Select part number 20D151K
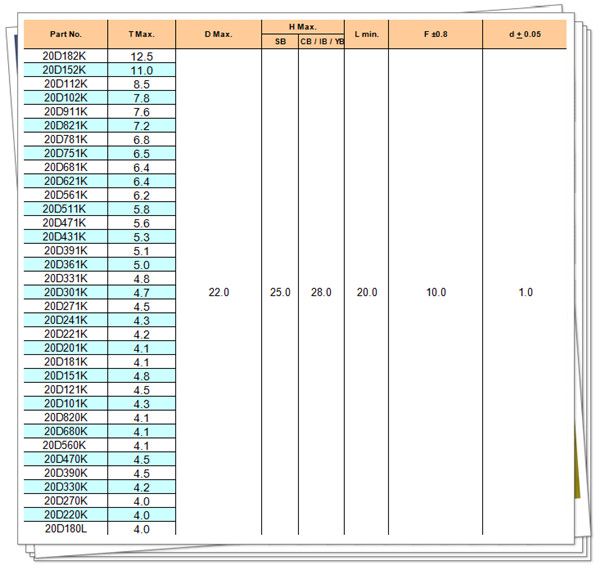The image size is (600, 565). coord(66,376)
